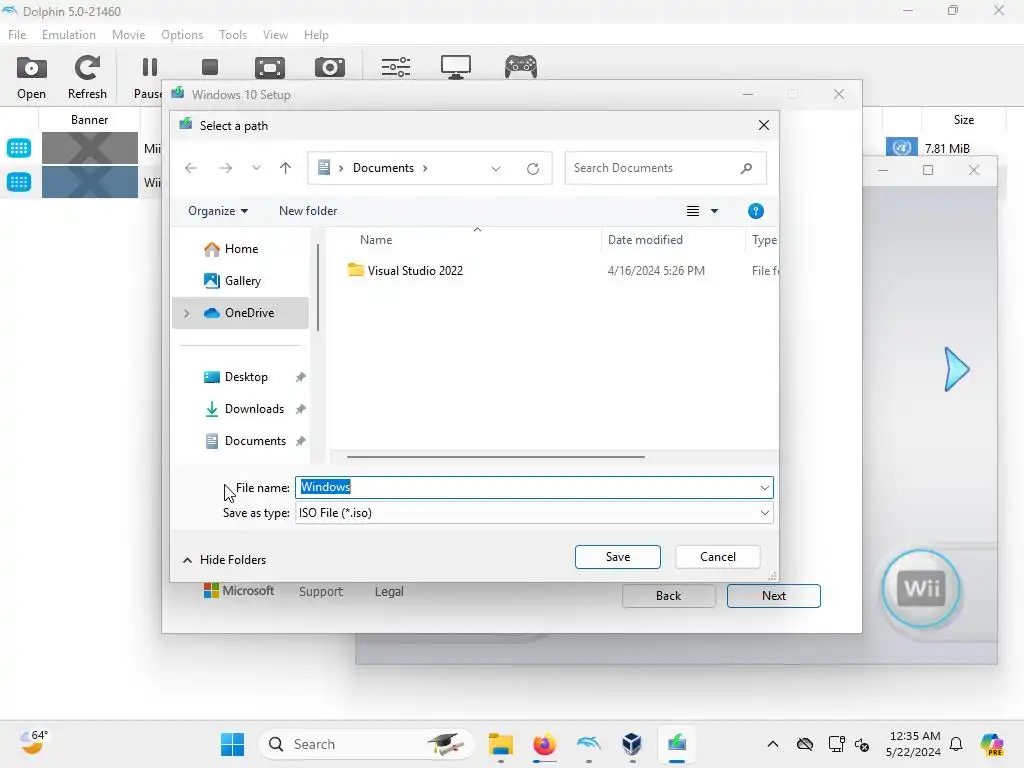Open controller settings gamepad icon
Viewport: 1024px width, 768px height.
(520, 67)
